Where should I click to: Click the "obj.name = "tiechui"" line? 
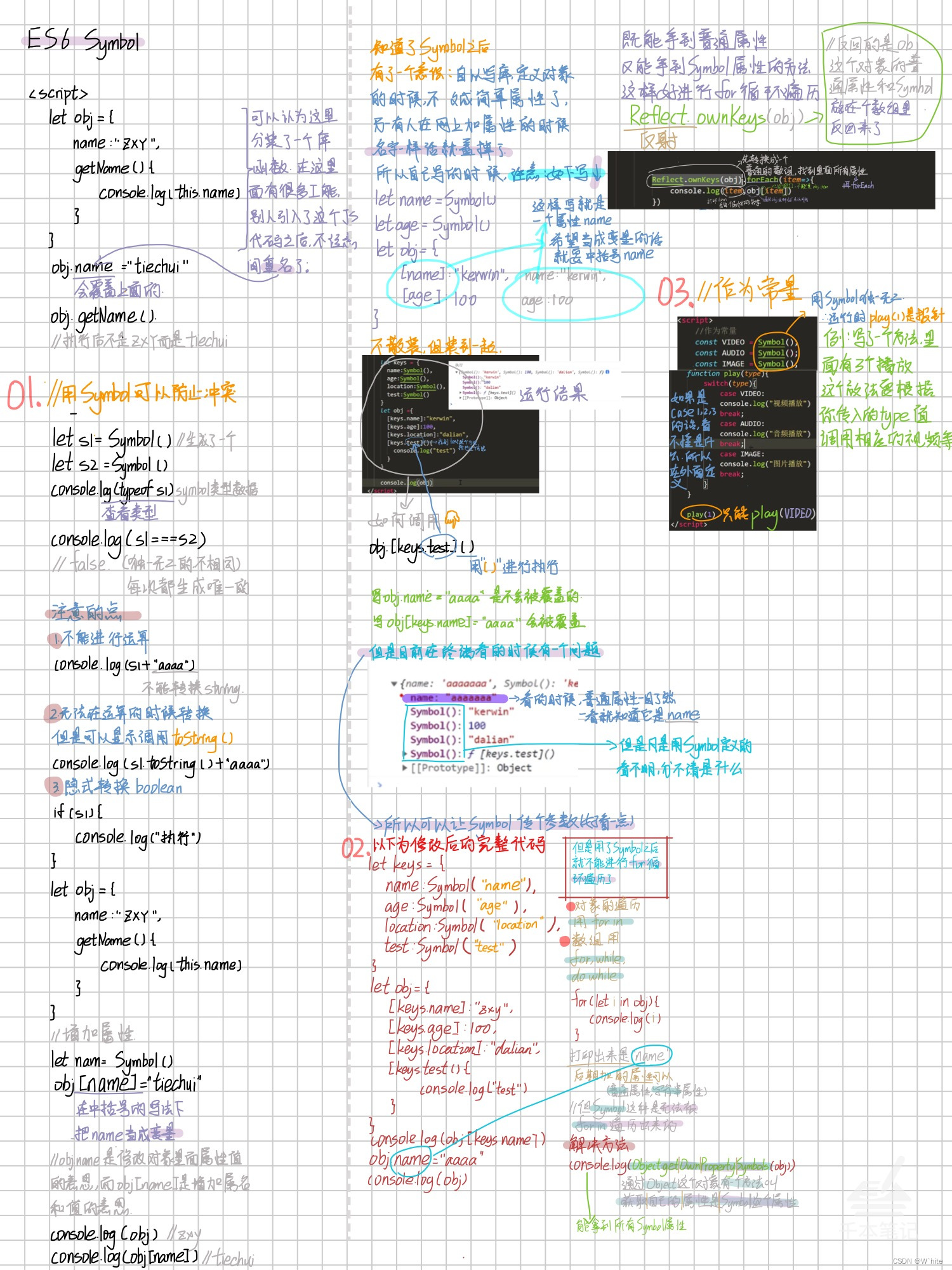click(119, 267)
